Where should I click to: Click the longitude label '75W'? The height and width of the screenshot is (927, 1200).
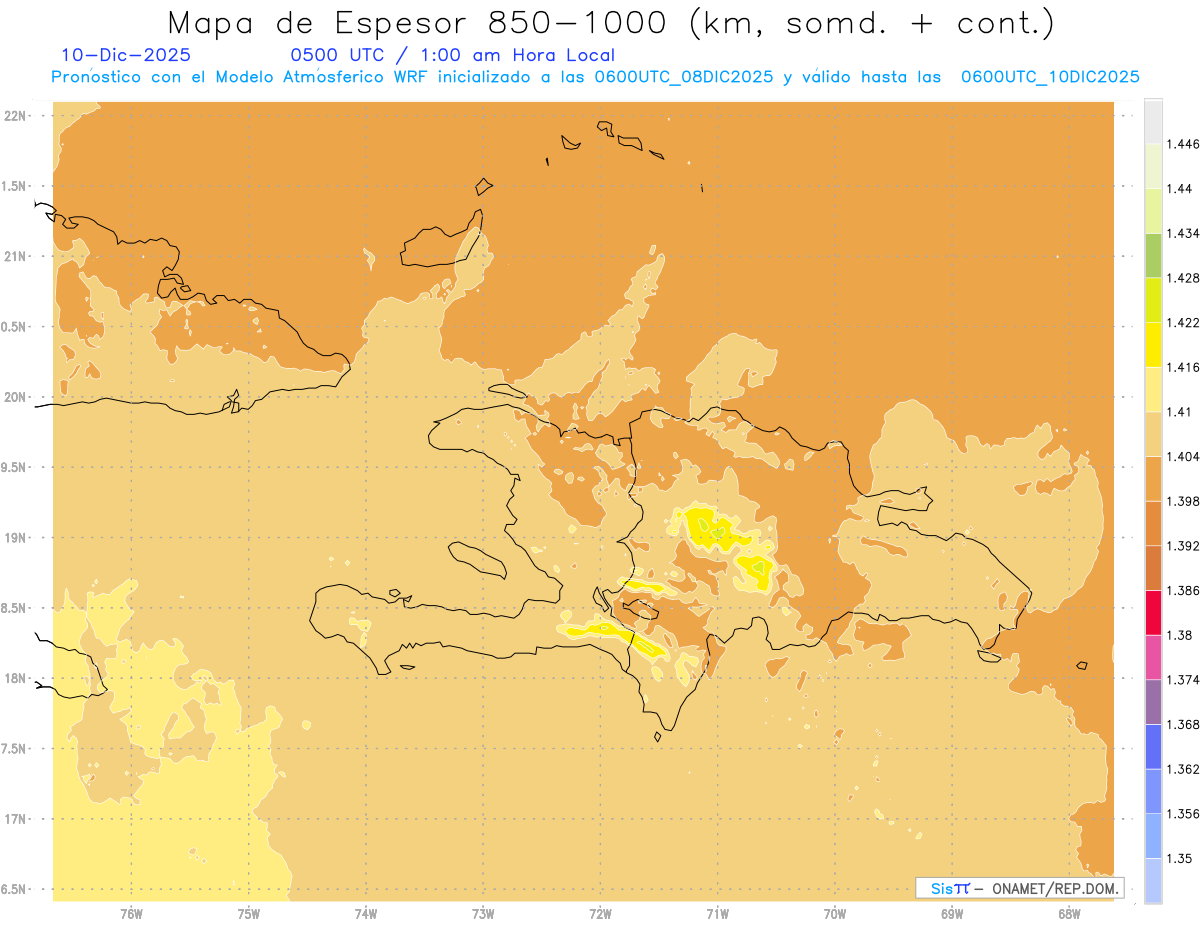(249, 913)
